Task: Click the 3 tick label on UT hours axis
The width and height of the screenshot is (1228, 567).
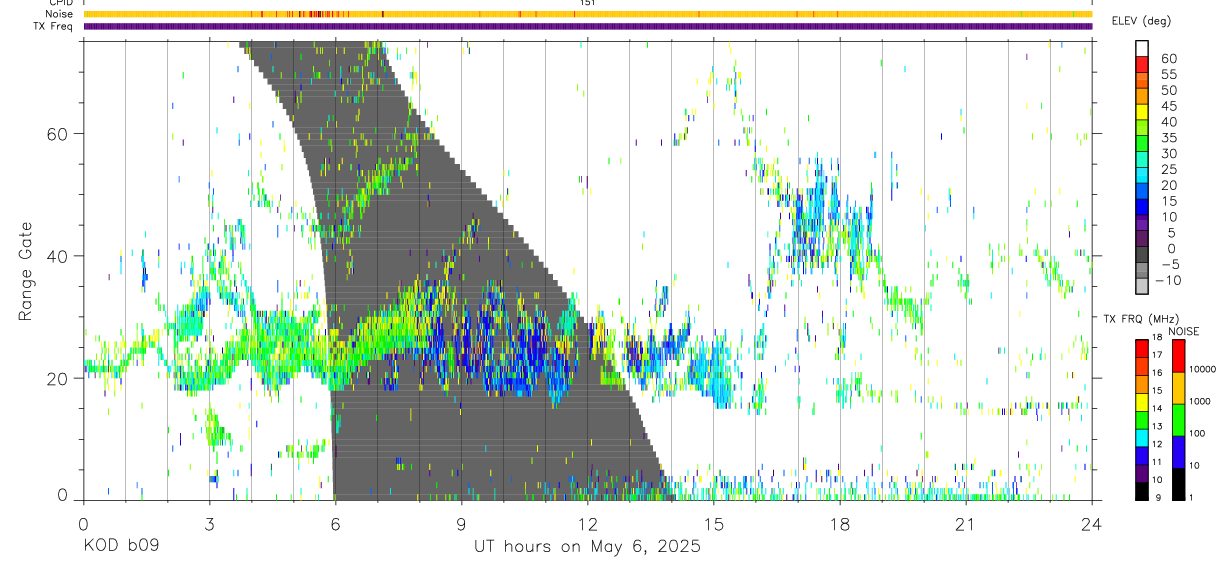Action: click(209, 523)
